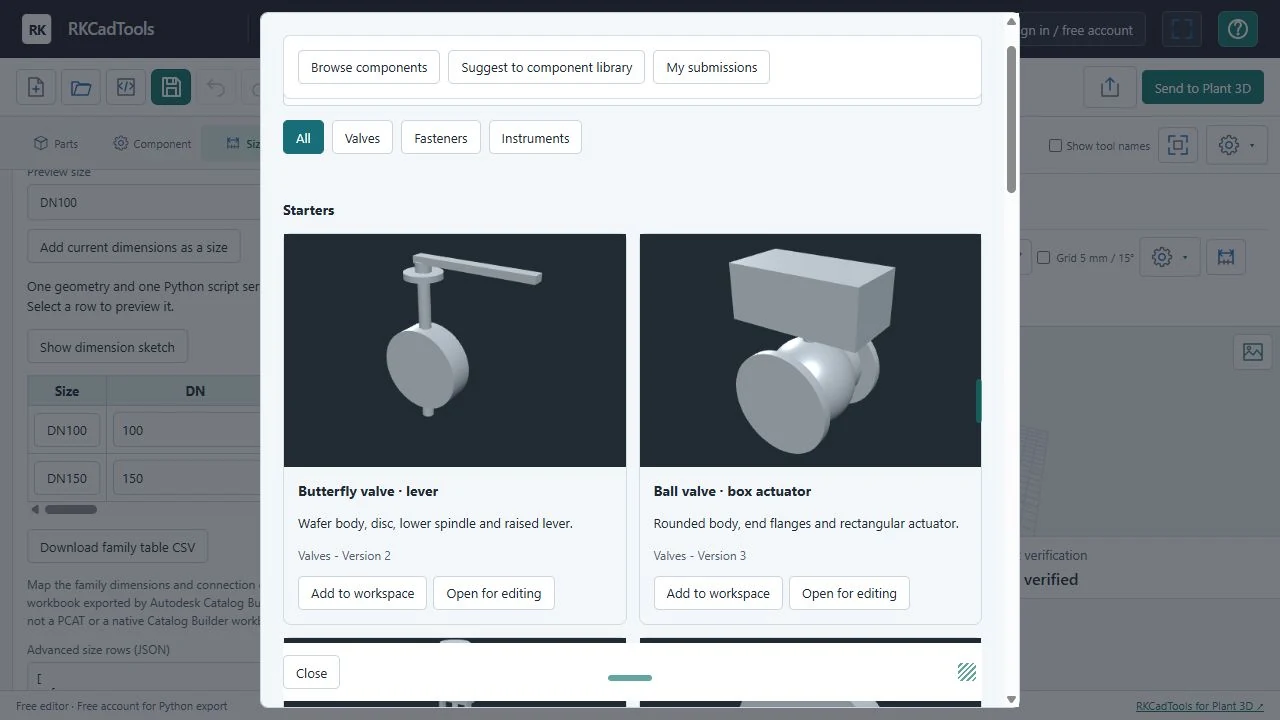
Task: Click the fit-to-view frame icon
Action: [1178, 145]
